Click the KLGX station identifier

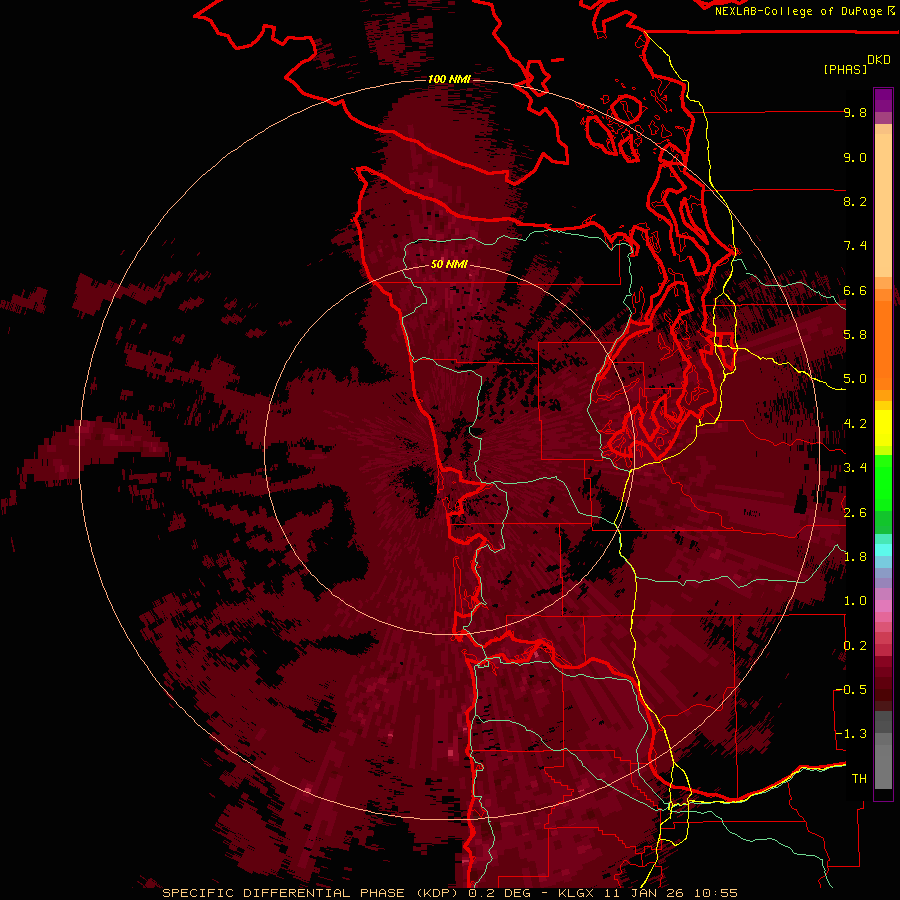577,893
